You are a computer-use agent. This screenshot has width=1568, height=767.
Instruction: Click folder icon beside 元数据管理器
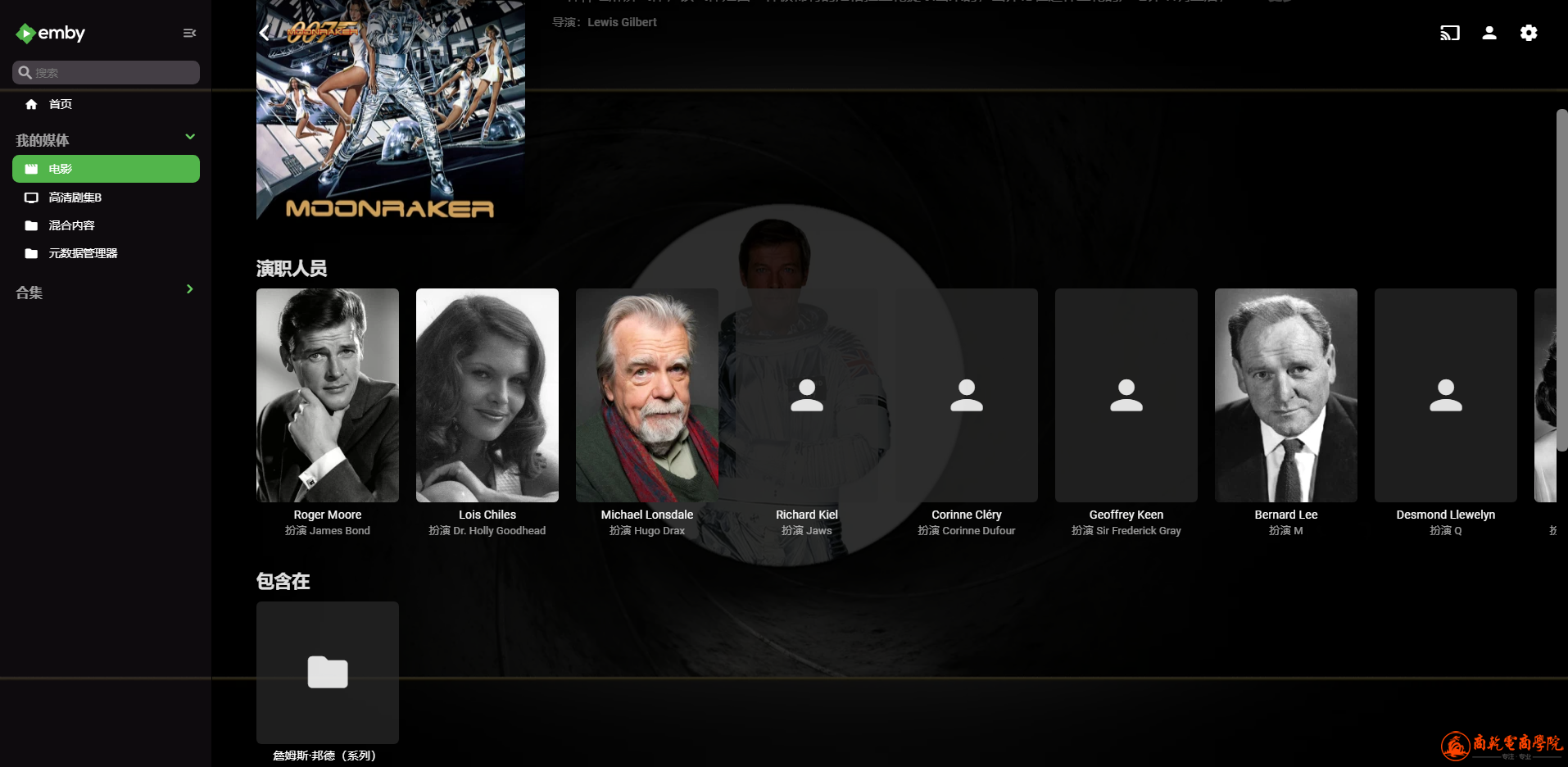tap(31, 253)
